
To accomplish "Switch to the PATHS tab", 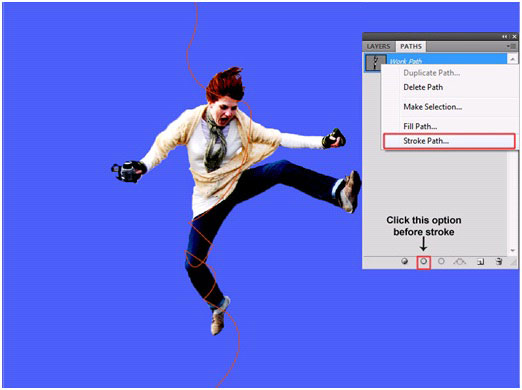I will click(x=411, y=46).
